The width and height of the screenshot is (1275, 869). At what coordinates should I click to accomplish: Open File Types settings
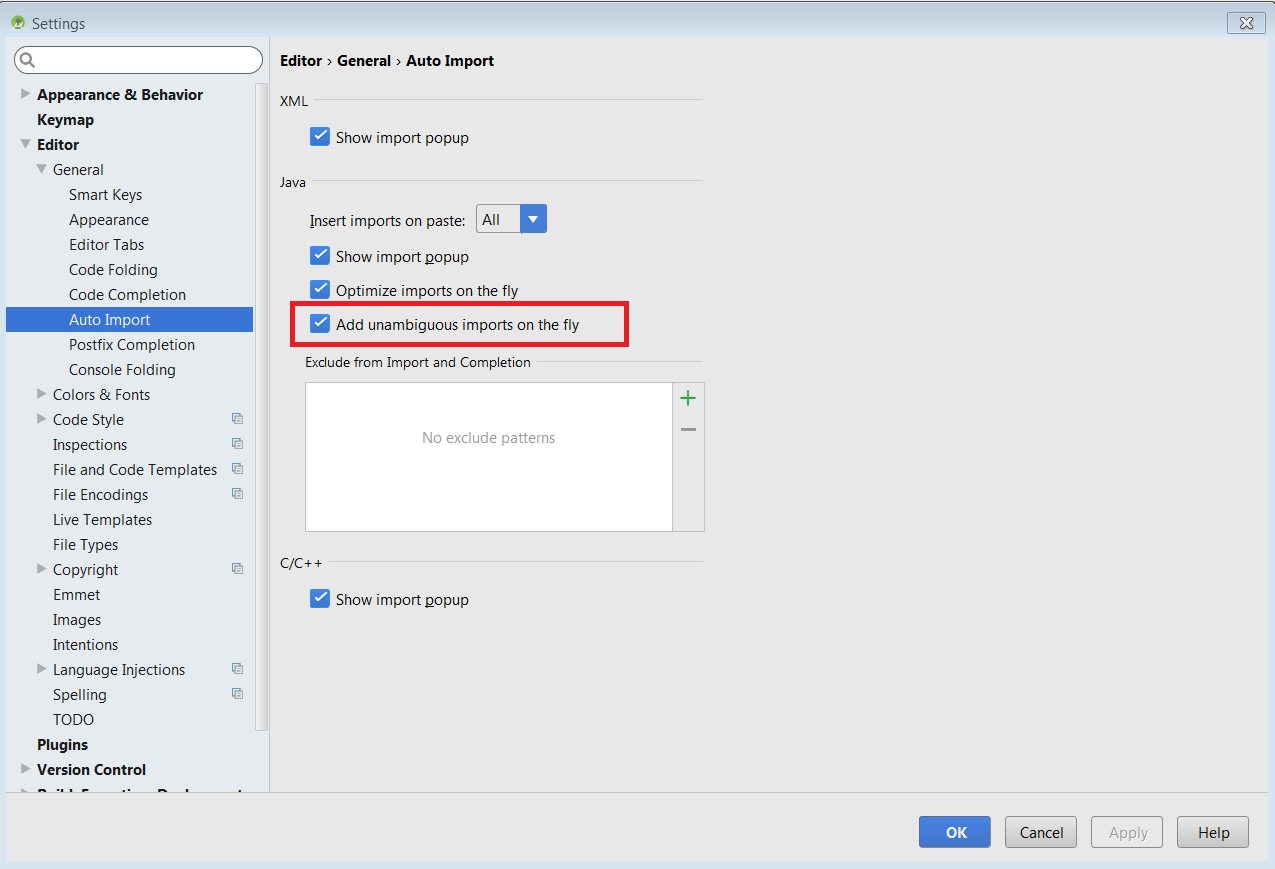85,544
